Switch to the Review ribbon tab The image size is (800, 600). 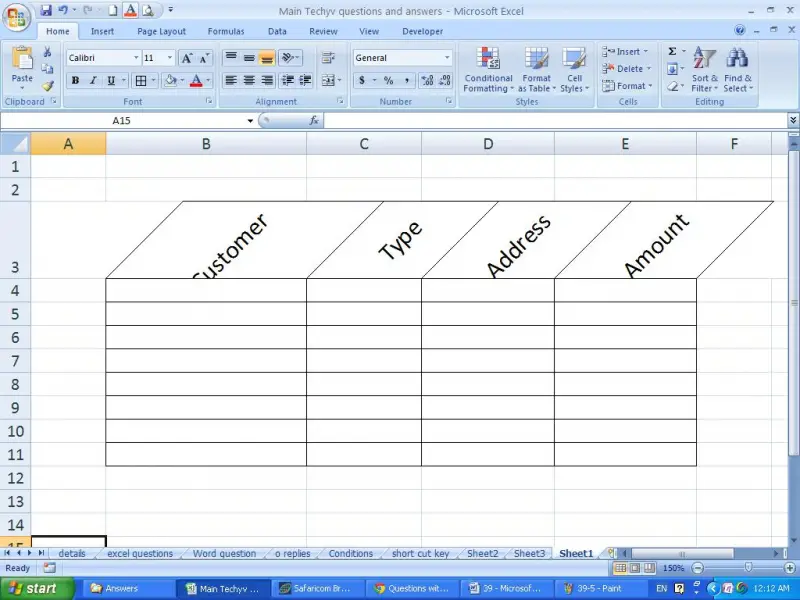(x=323, y=31)
